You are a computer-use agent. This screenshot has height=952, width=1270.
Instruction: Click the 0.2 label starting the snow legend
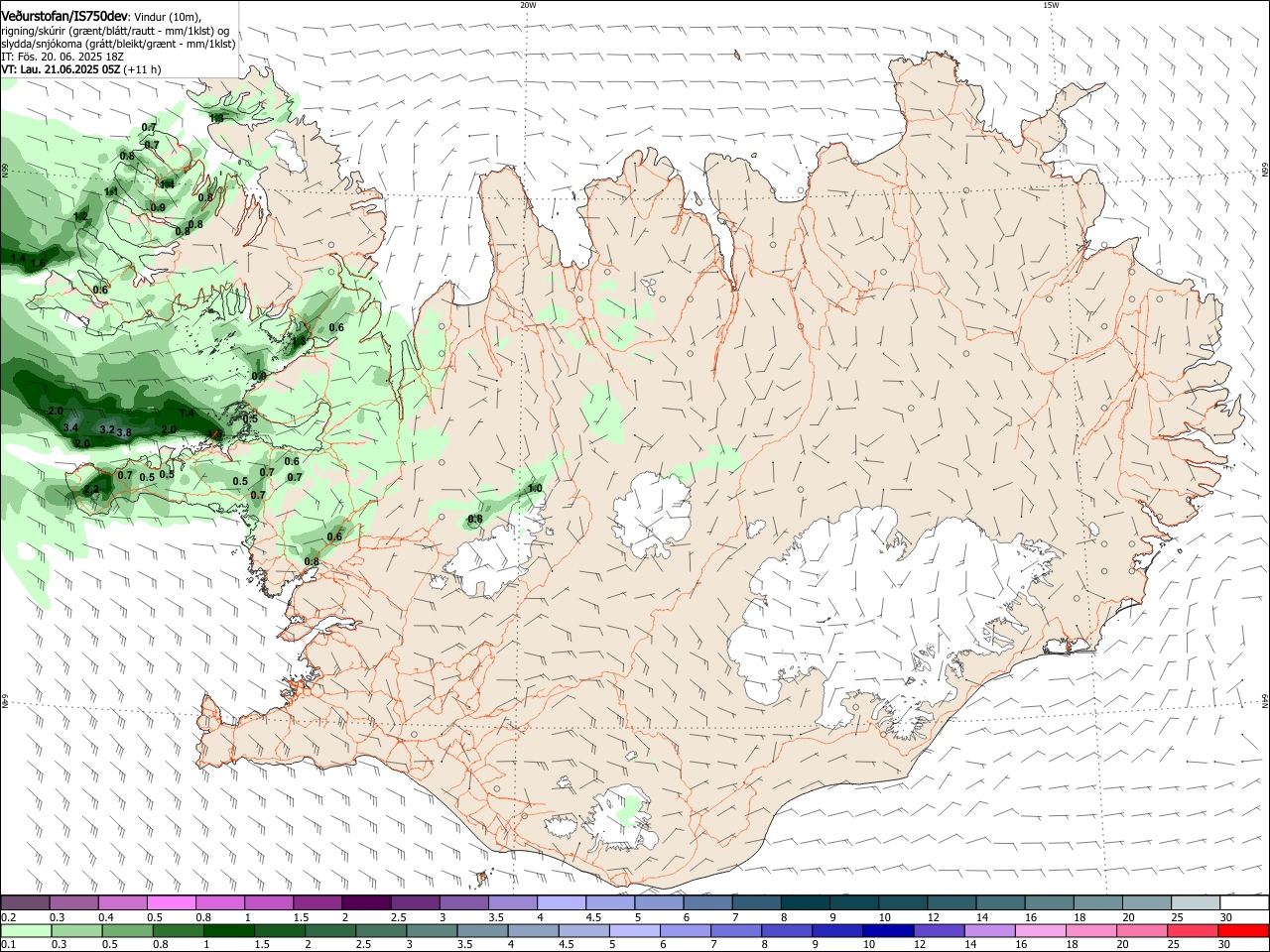click(8, 917)
